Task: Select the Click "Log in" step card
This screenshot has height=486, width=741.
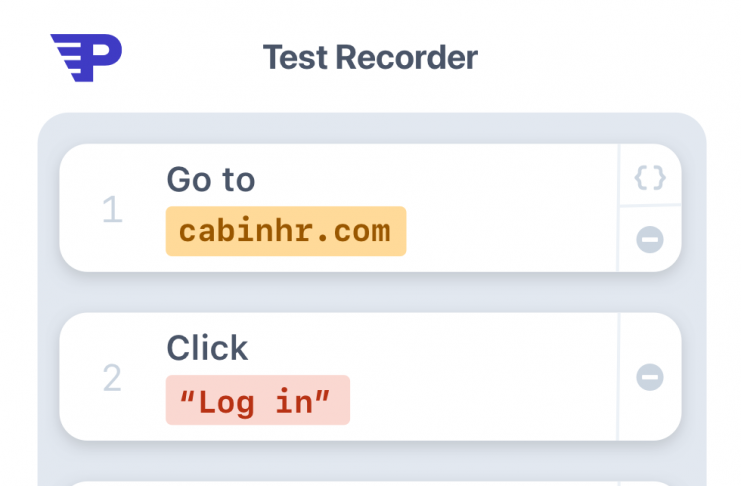Action: coord(370,376)
